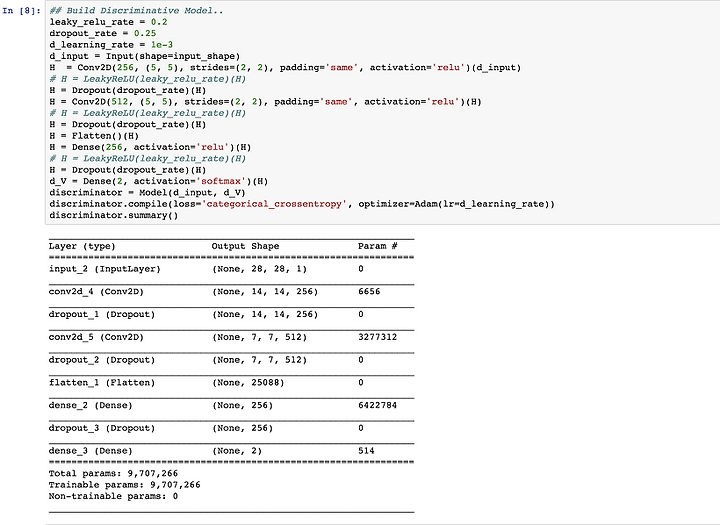
Task: Click the dropout_1 (Dropout) row label
Action: [102, 315]
